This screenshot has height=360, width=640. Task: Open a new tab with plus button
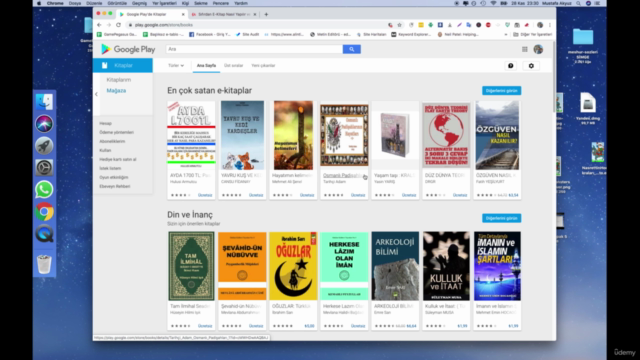click(266, 14)
